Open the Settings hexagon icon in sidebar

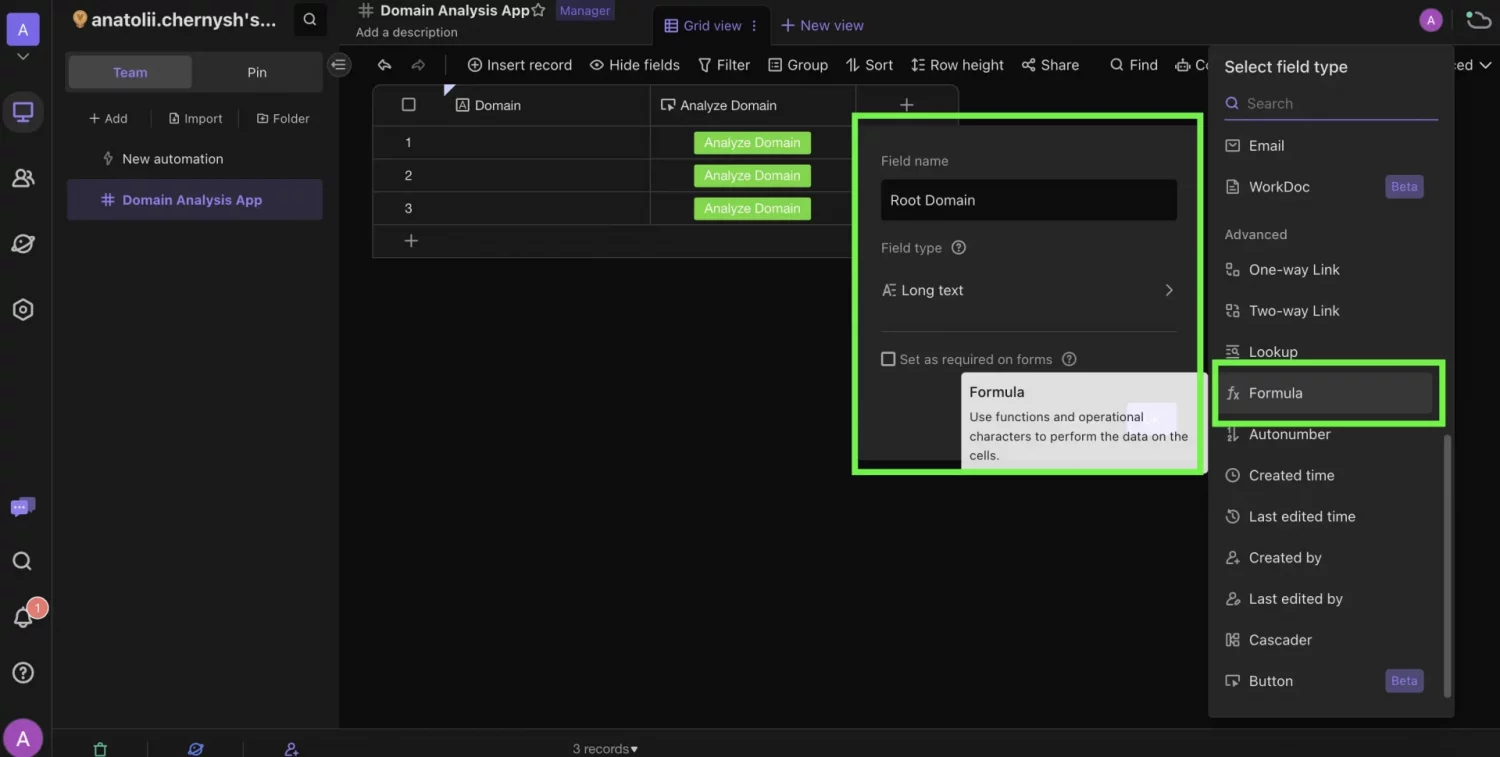(x=23, y=310)
